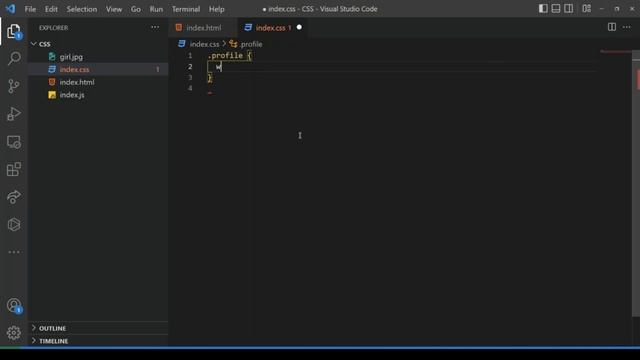Show additional views ellipsis in activity bar
This screenshot has height=360, width=640.
tap(13, 252)
